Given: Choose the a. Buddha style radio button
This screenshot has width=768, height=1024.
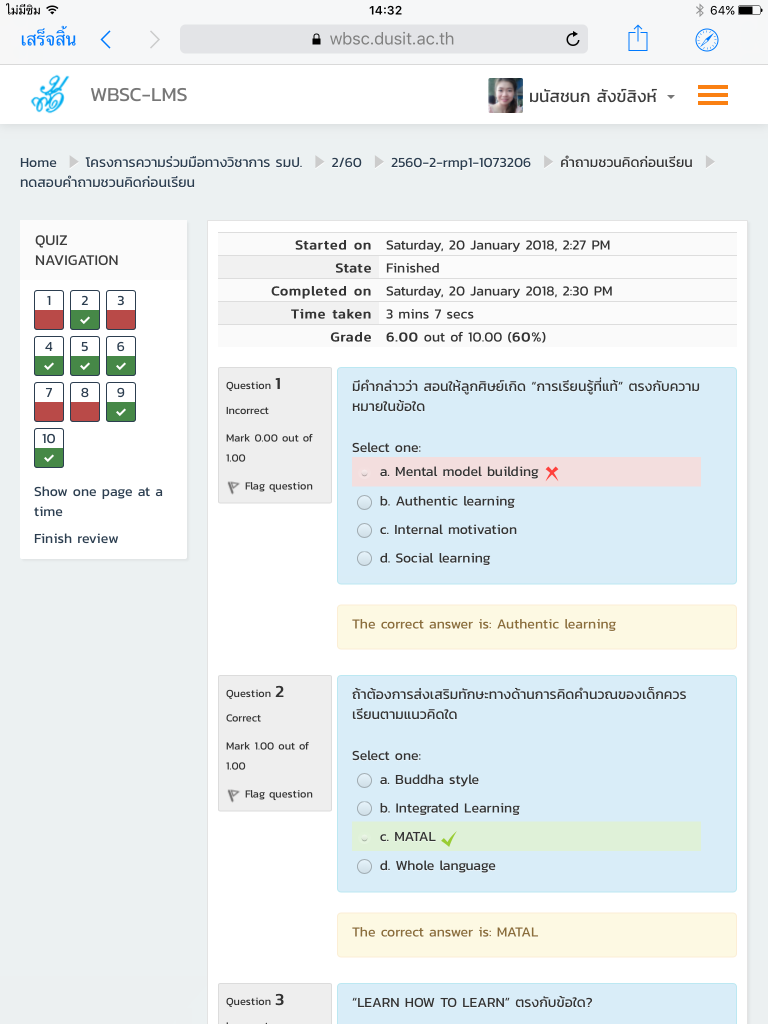Looking at the screenshot, I should tap(364, 780).
